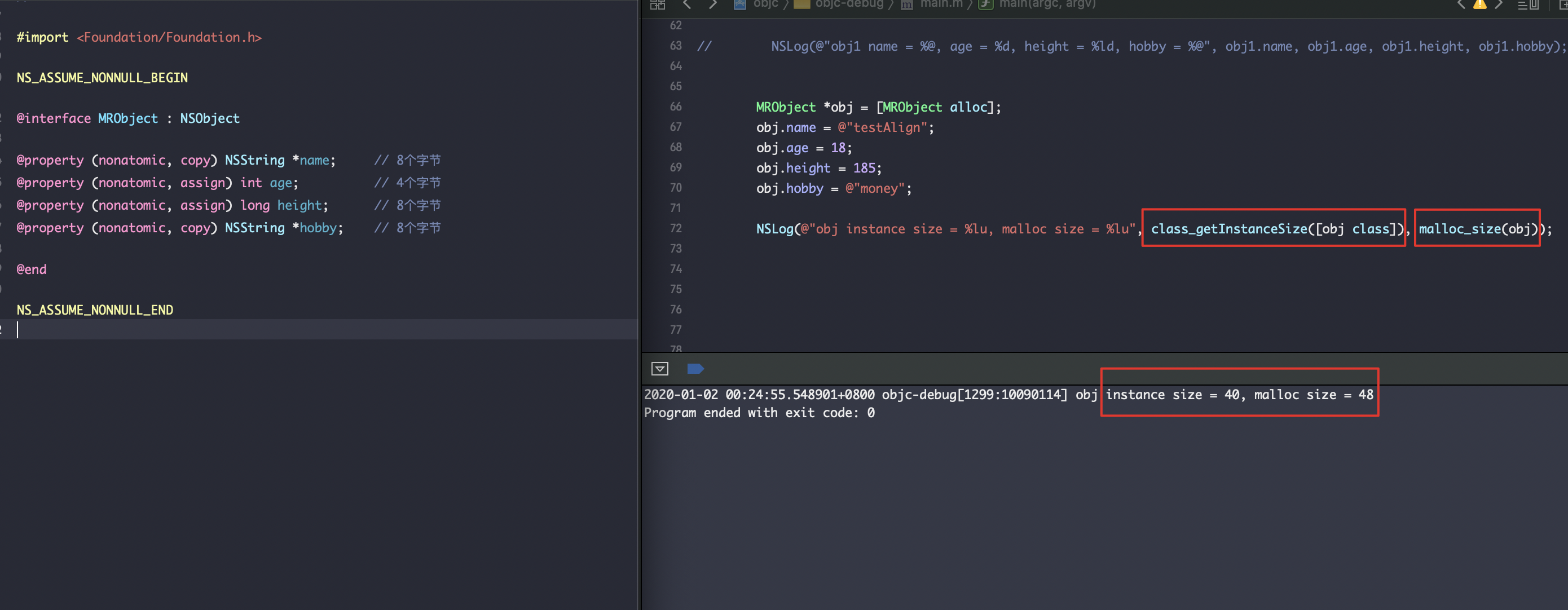Open the related items grid menu
The image size is (1568, 610).
[x=658, y=5]
